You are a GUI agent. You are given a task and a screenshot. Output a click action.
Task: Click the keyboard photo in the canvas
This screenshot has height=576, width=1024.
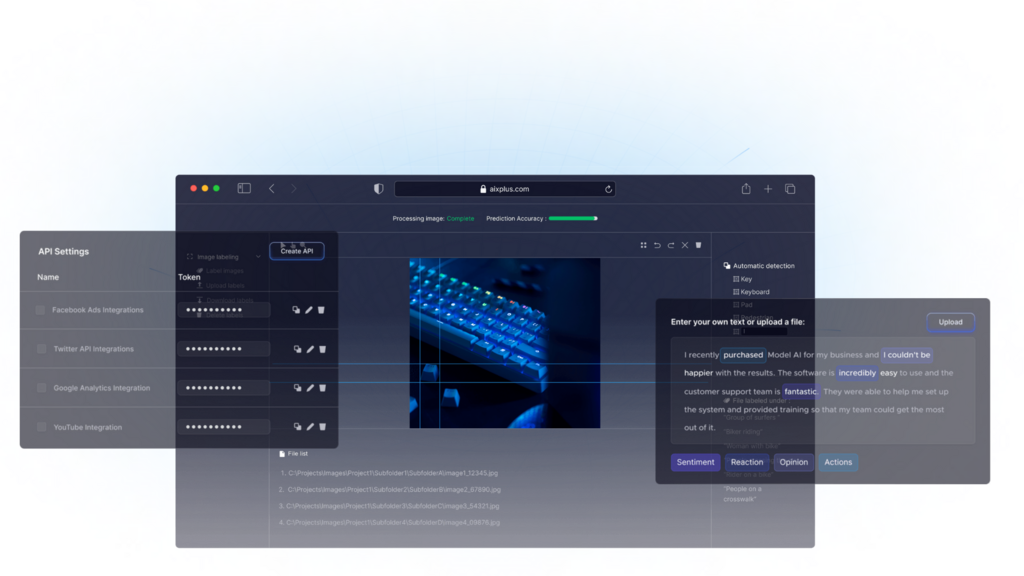click(505, 344)
